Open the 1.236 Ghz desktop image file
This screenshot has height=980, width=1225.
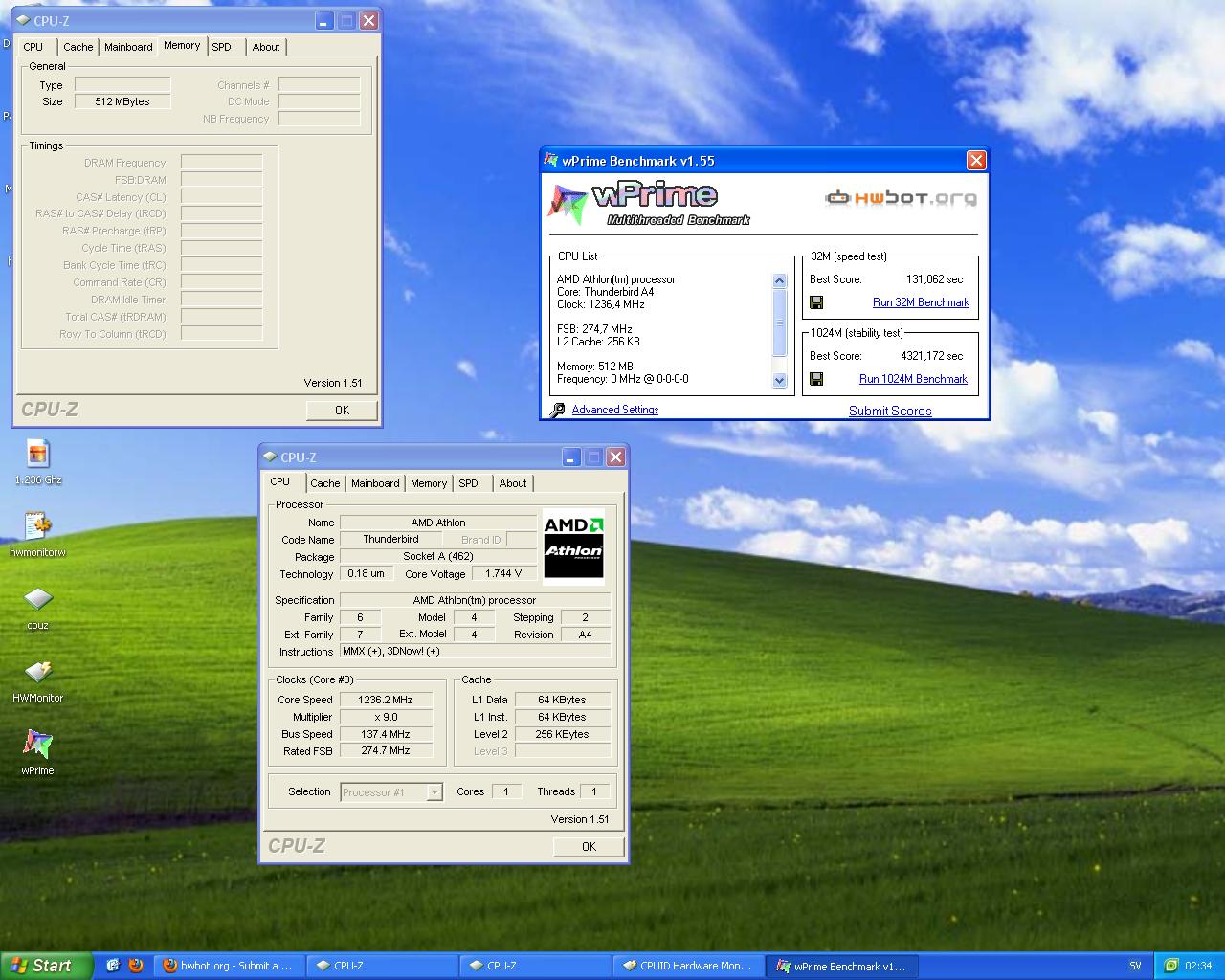[x=38, y=461]
